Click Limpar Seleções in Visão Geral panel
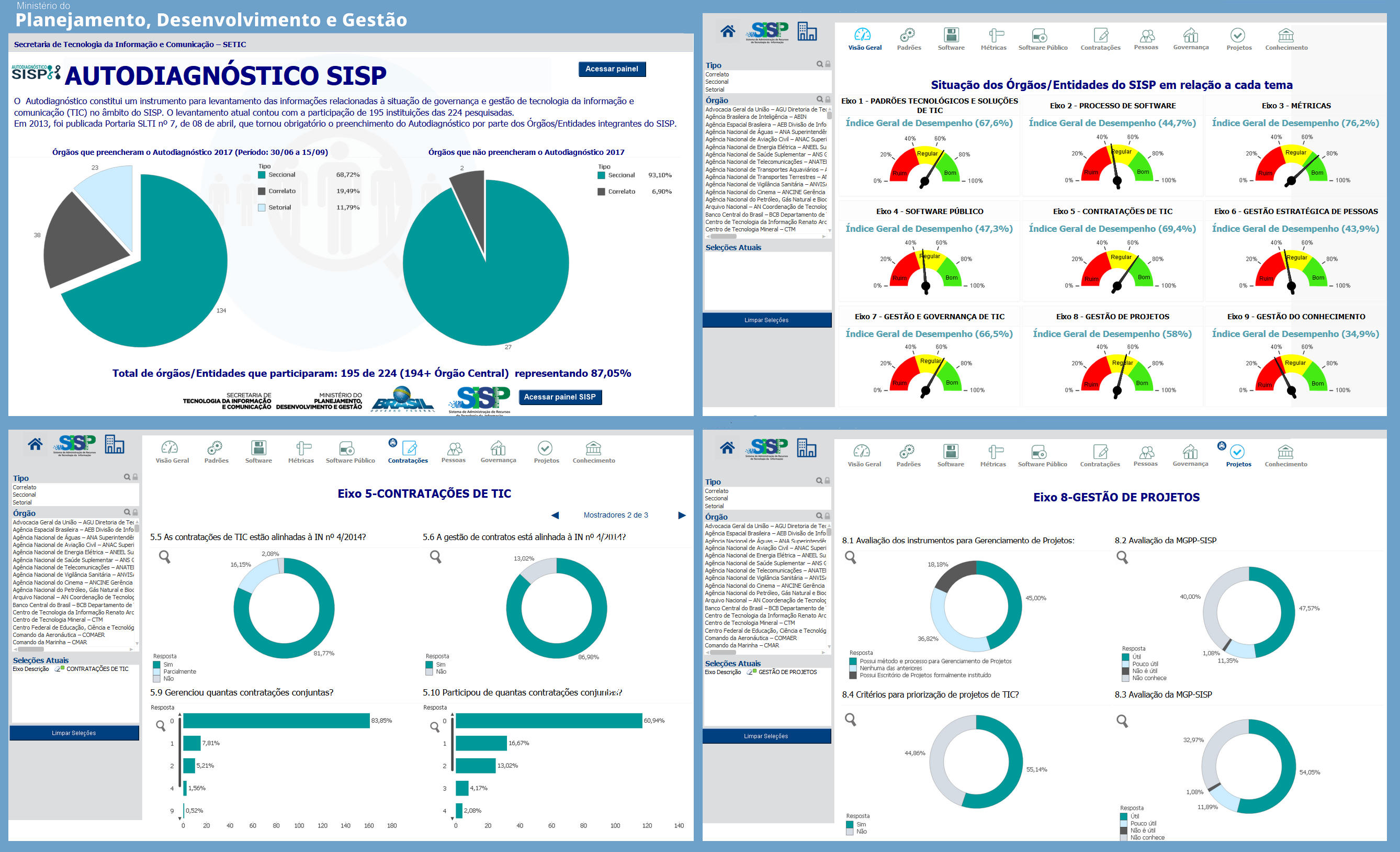Image resolution: width=1400 pixels, height=852 pixels. pyautogui.click(x=766, y=320)
